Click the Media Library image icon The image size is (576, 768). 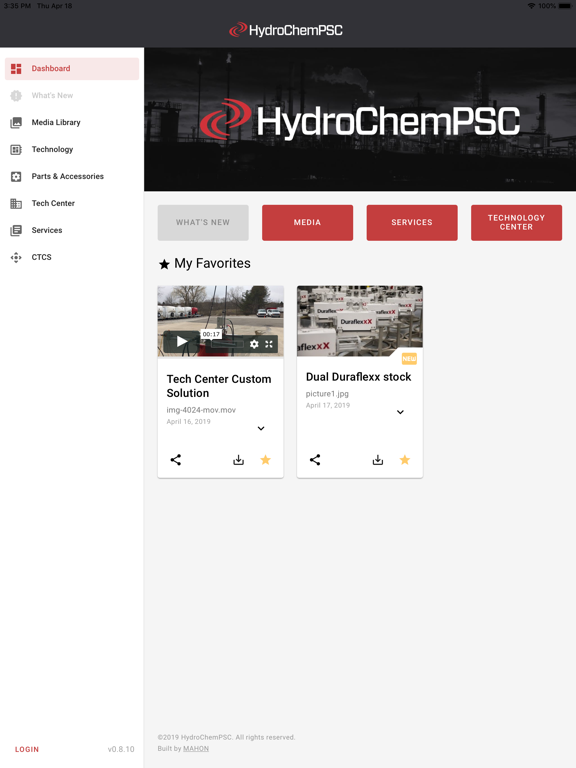pos(16,122)
